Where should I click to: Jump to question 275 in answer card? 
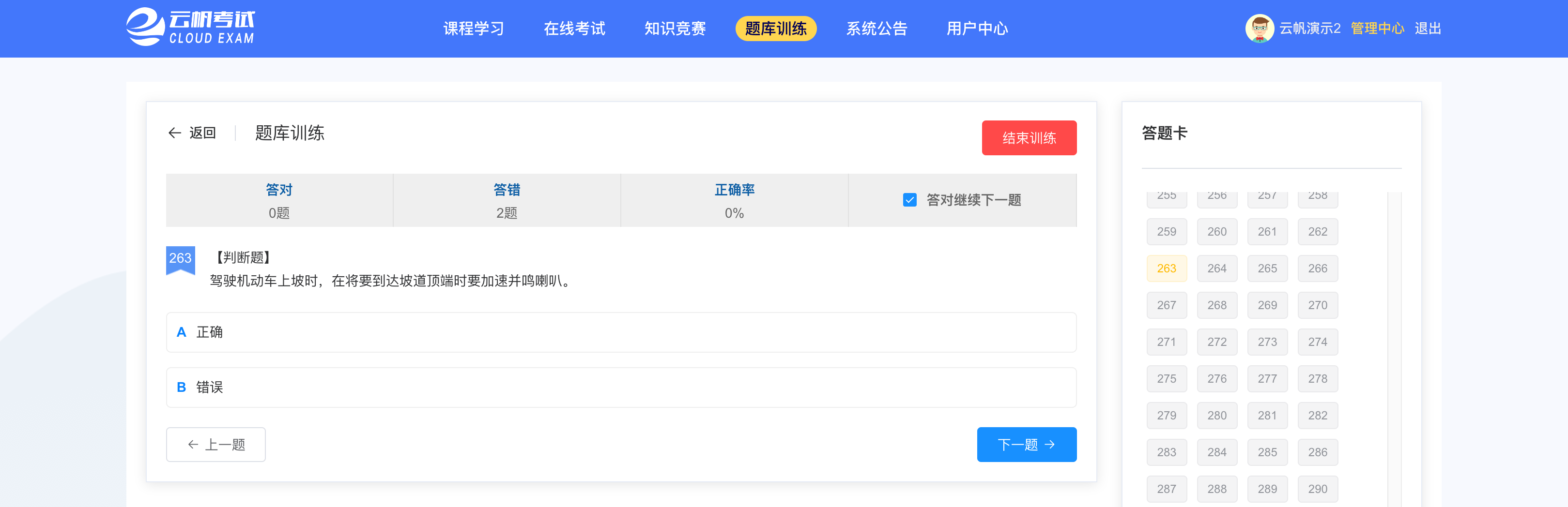(x=1166, y=379)
